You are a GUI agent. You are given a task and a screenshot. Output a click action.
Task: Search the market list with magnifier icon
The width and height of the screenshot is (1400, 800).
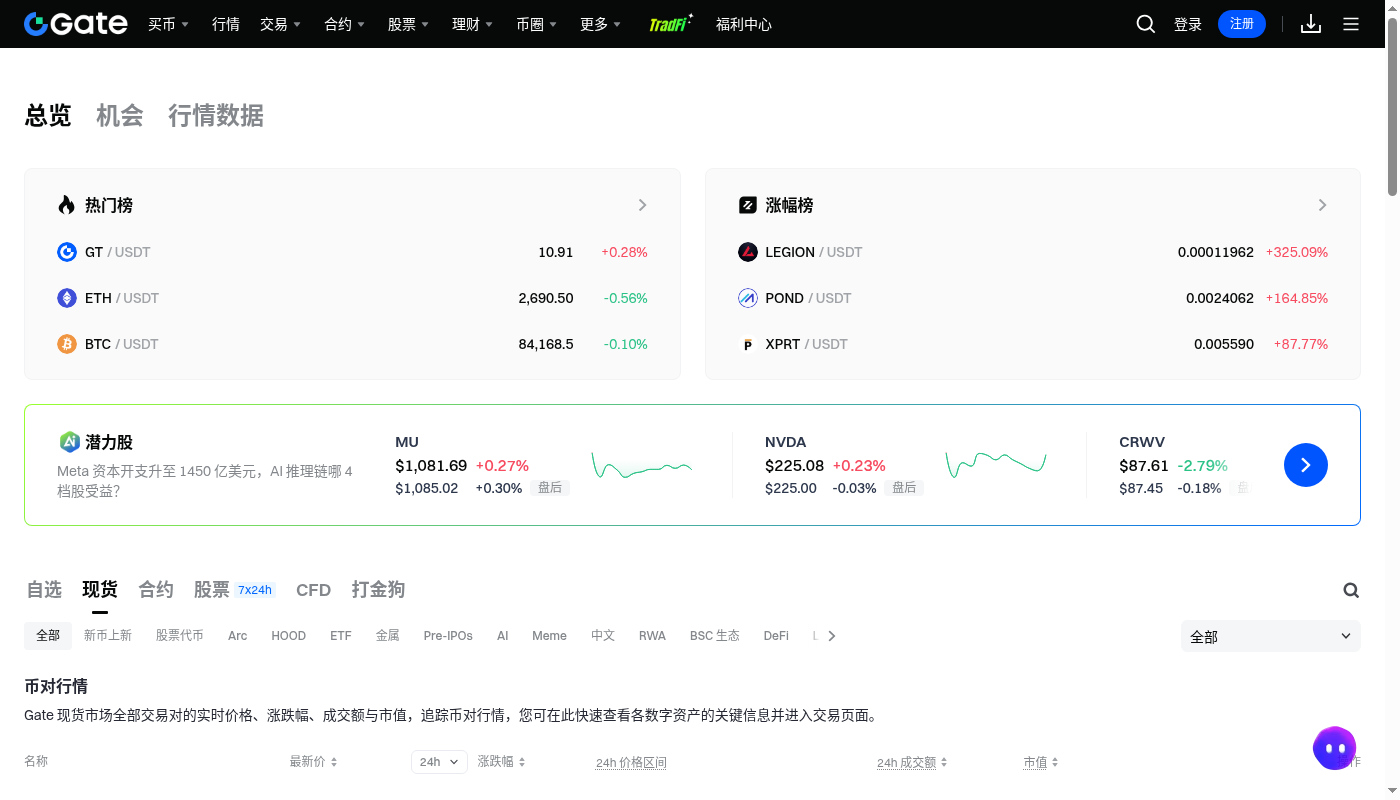click(1351, 590)
